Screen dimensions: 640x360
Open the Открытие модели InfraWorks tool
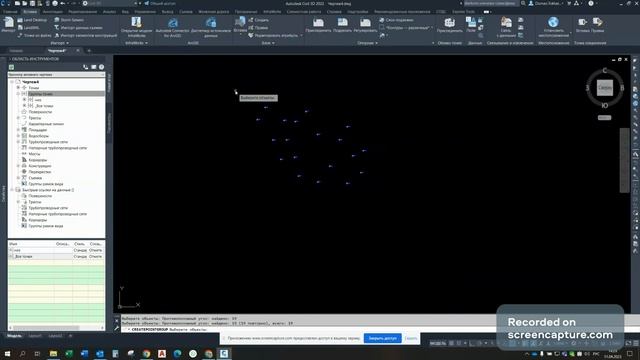[x=136, y=27]
